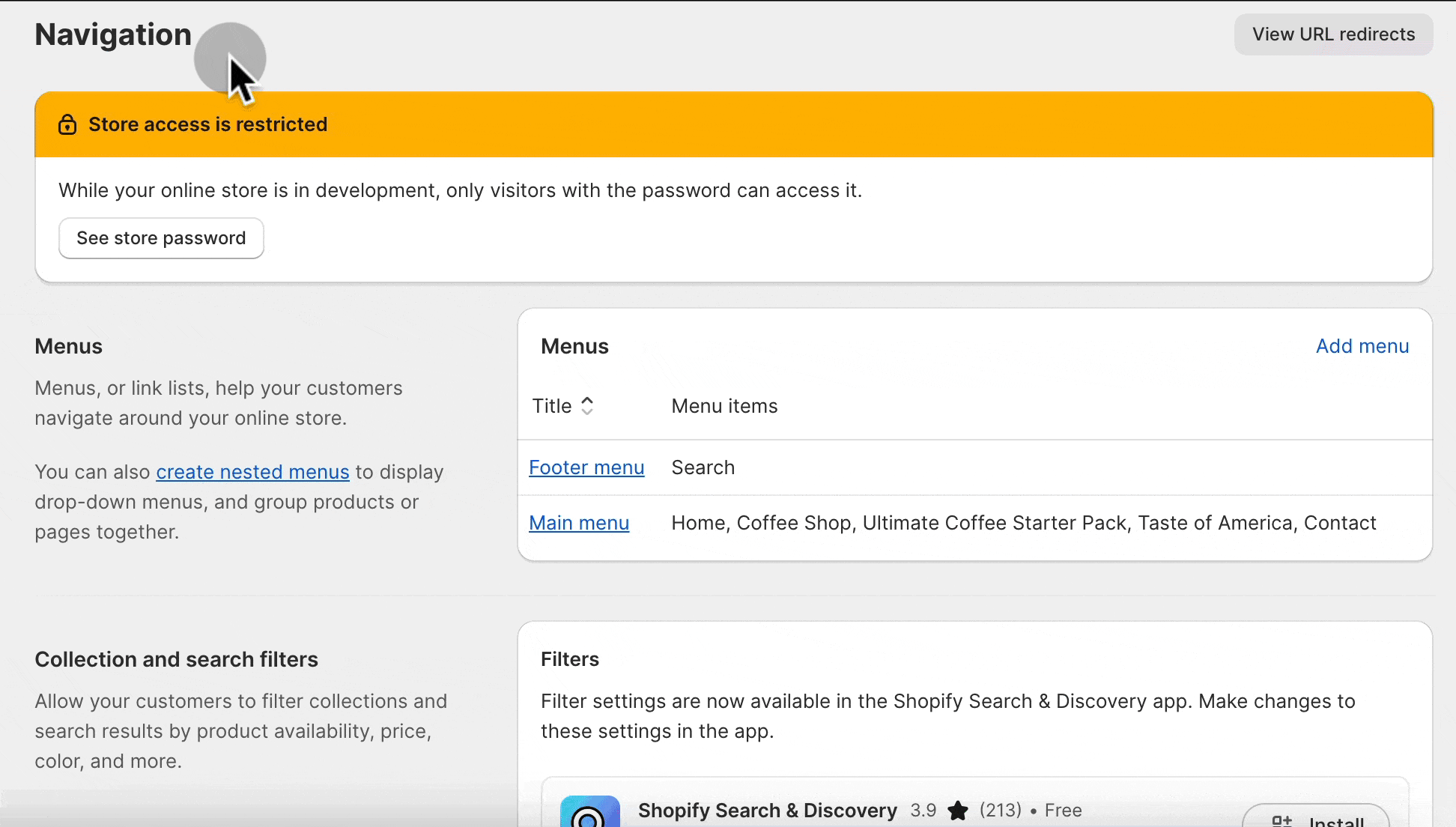This screenshot has width=1456, height=827.
Task: Open the Main menu
Action: (x=579, y=523)
